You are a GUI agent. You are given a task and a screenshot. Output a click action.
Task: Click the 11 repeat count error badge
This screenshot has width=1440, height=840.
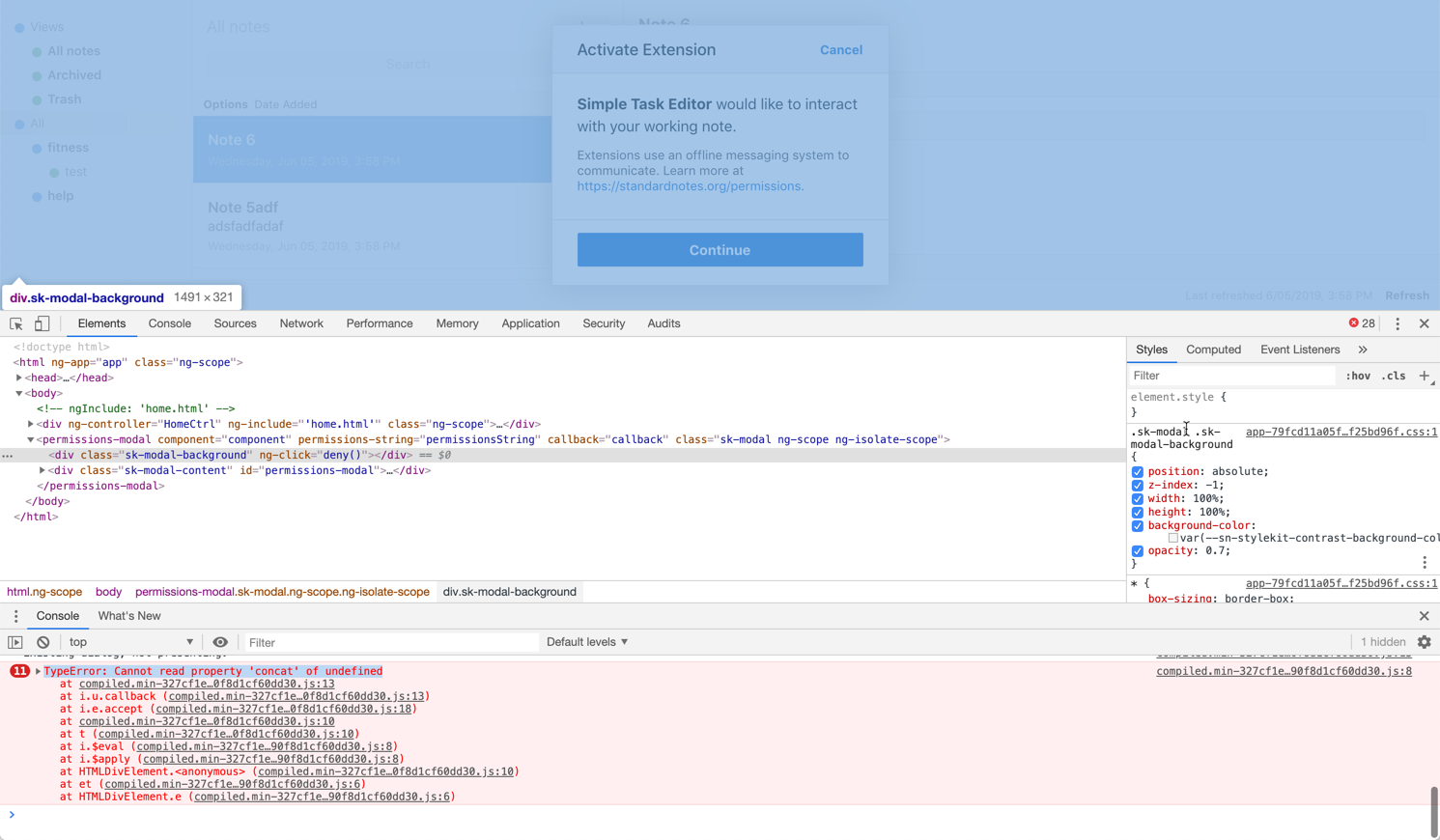(x=19, y=671)
